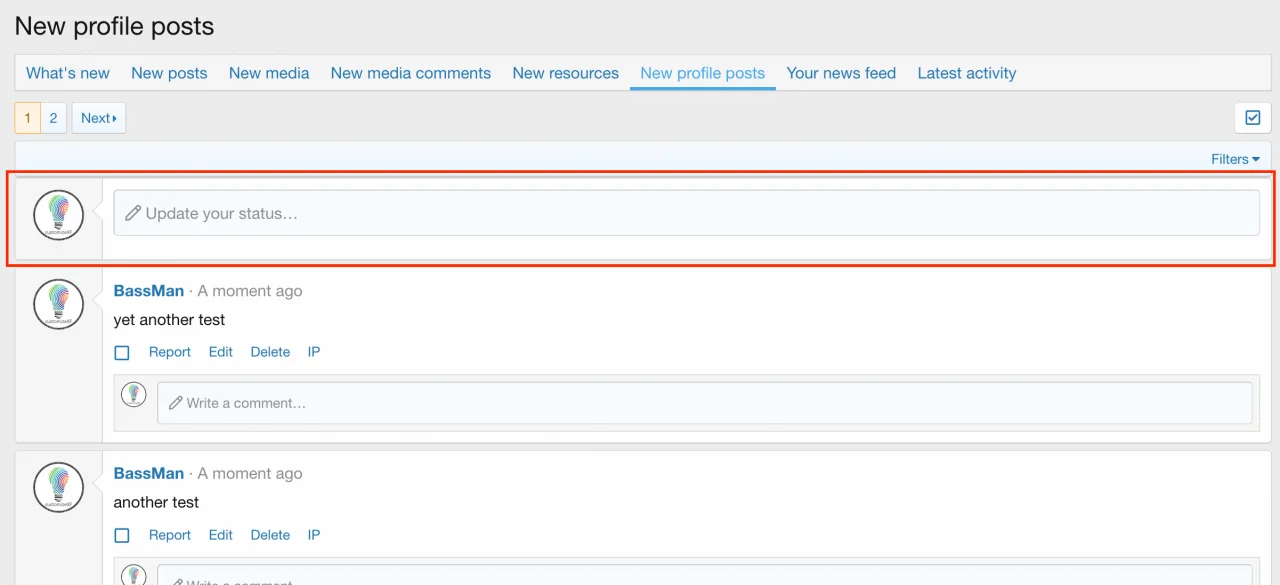The height and width of the screenshot is (585, 1280).
Task: Open the 'Latest activity' tab
Action: (966, 72)
